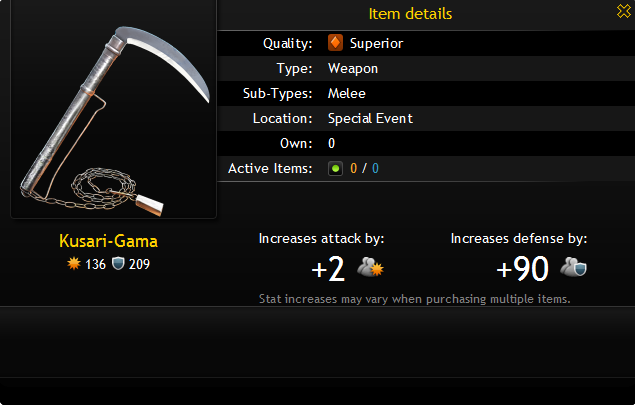Close the Item details panel
This screenshot has height=405, width=635.
point(624,11)
